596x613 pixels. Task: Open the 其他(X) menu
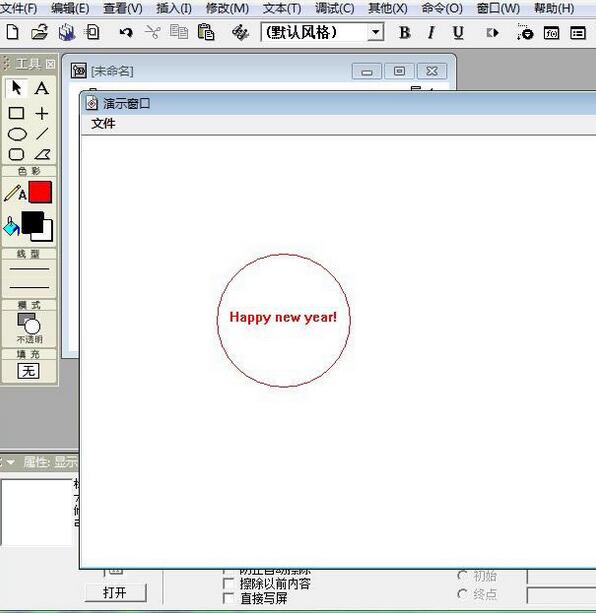(x=388, y=8)
